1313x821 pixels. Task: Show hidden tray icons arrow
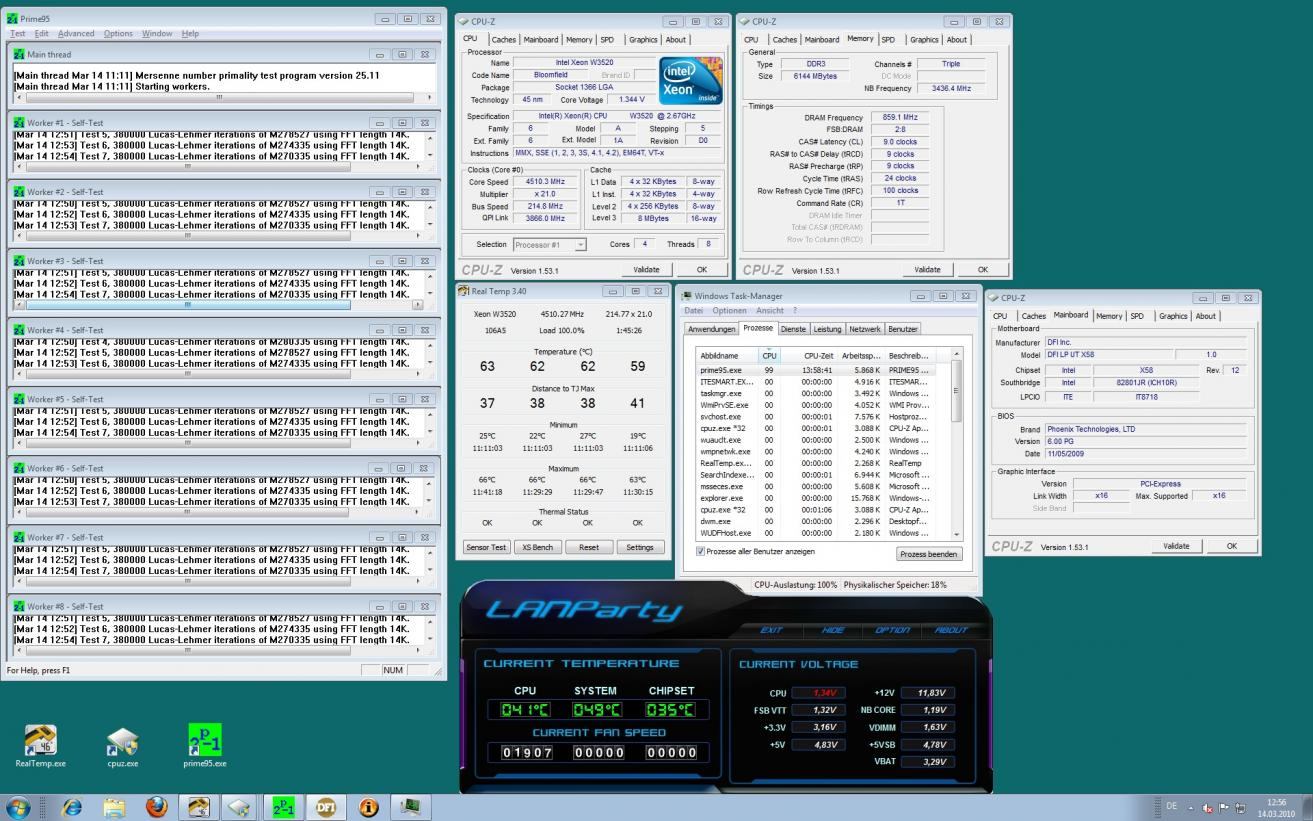click(x=1191, y=808)
